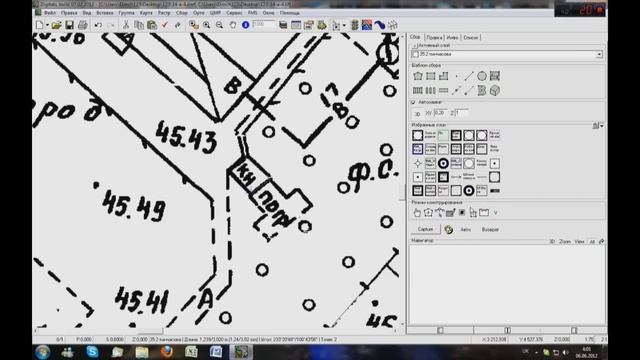Screen dimensions: 640x360
Task: Select the line collection template
Action: click(x=469, y=76)
